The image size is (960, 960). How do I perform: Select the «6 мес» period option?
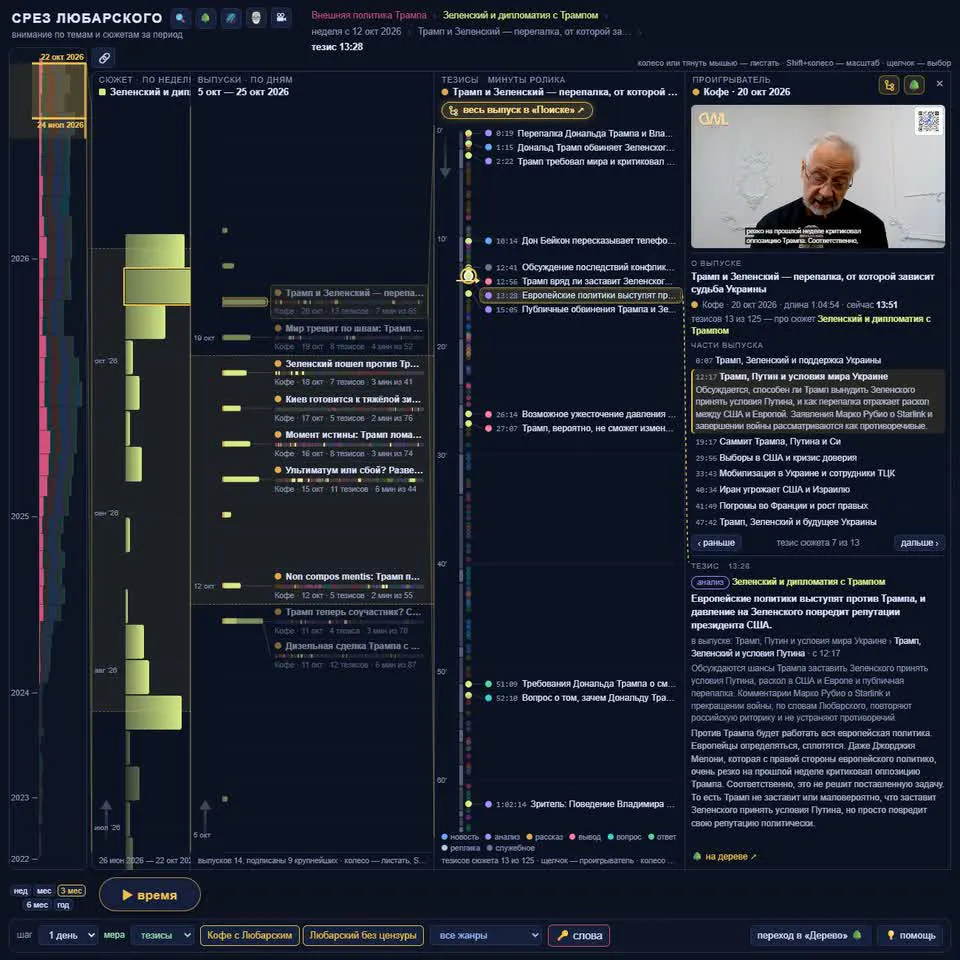tap(37, 905)
